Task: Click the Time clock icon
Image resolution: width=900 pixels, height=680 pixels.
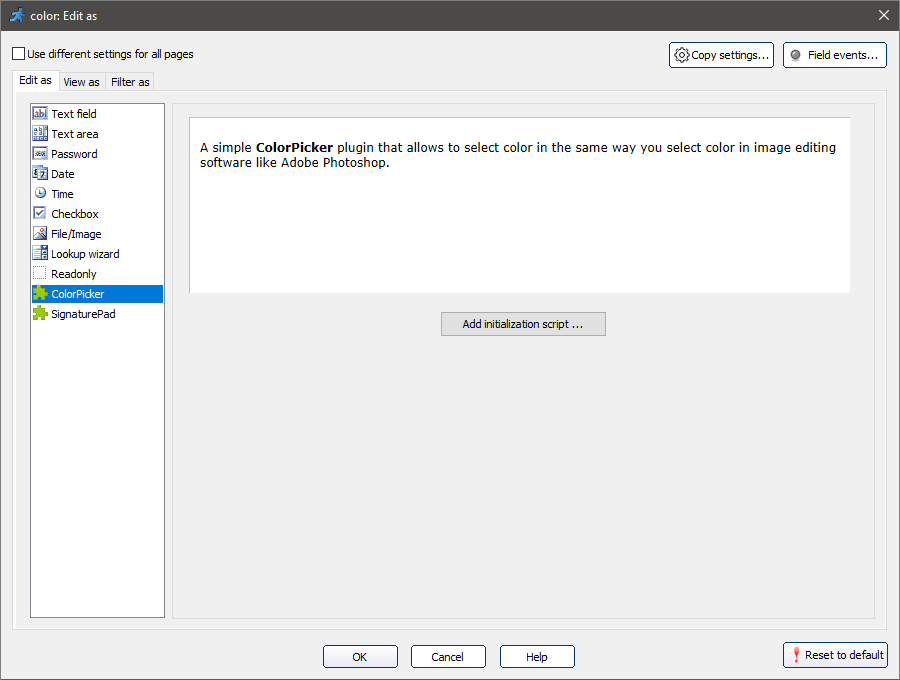Action: (39, 193)
